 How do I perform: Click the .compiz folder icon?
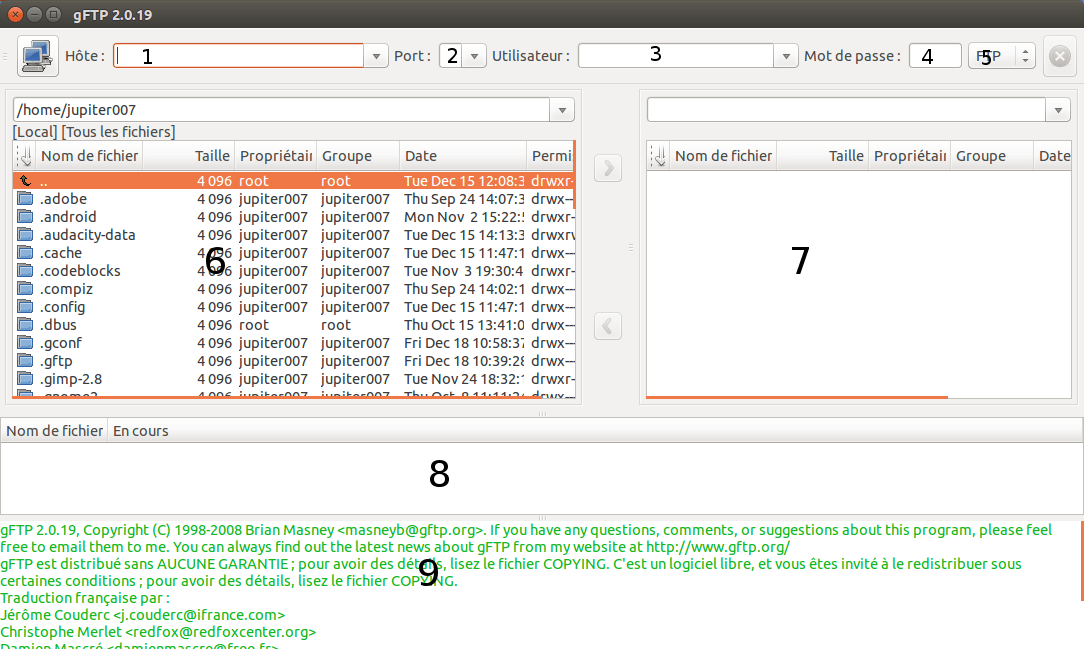(26, 289)
